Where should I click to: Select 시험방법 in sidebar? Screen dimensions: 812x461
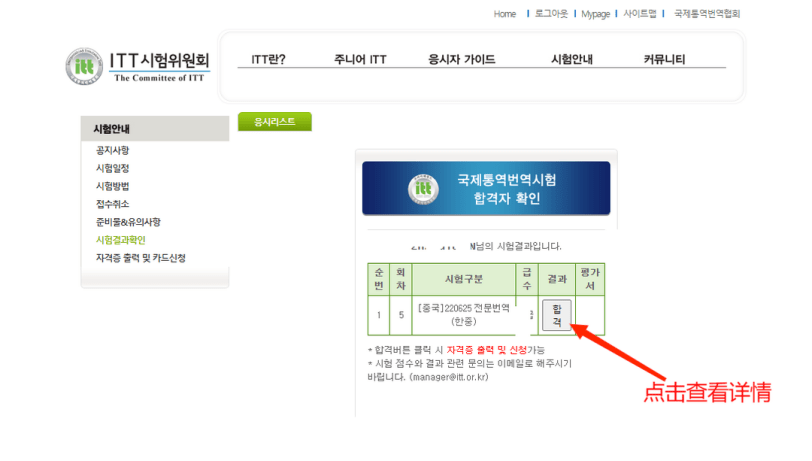pos(112,186)
